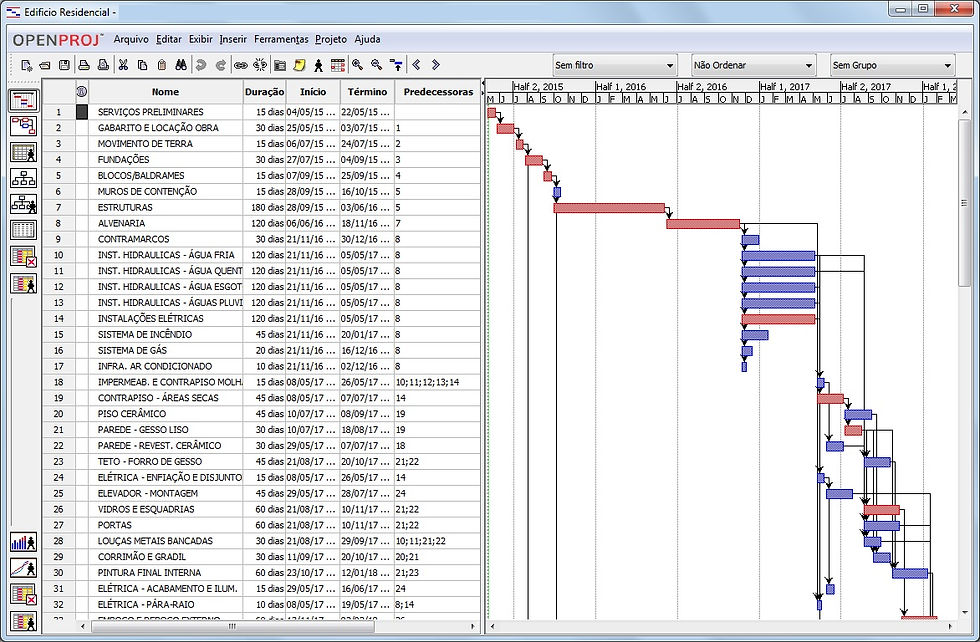This screenshot has height=642, width=980.
Task: Switch to Network diagram view in sidebar
Action: [24, 126]
